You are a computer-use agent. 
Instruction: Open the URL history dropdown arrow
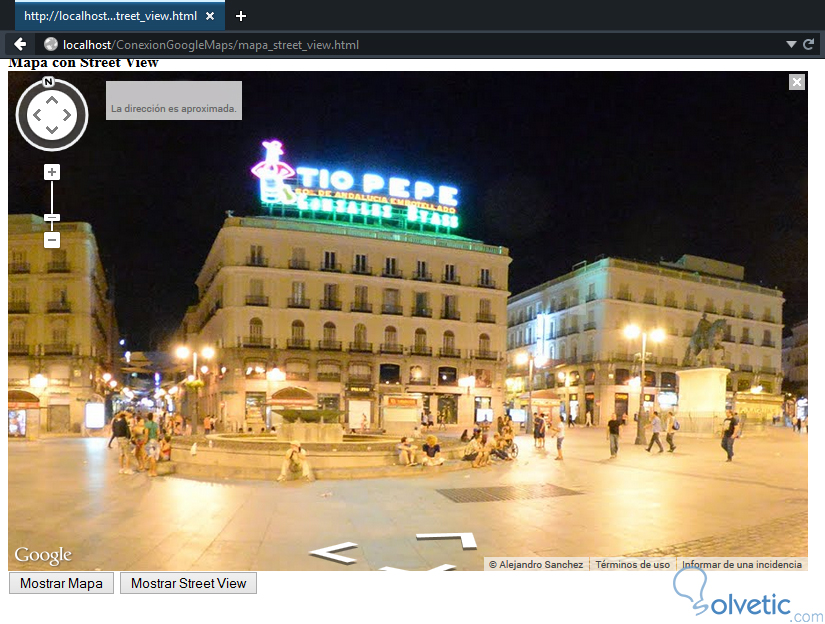791,45
